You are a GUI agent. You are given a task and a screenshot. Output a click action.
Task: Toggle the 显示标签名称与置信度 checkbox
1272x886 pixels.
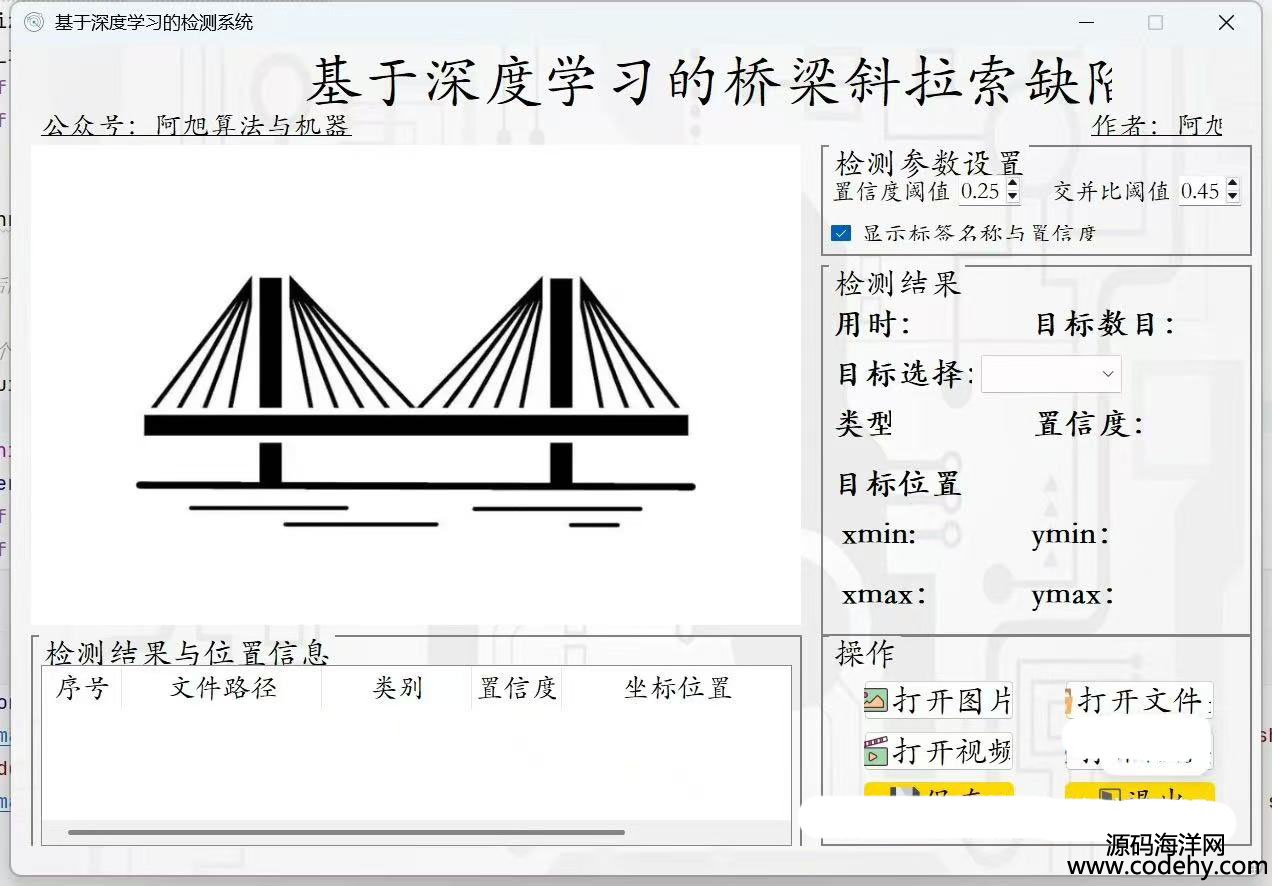click(841, 233)
